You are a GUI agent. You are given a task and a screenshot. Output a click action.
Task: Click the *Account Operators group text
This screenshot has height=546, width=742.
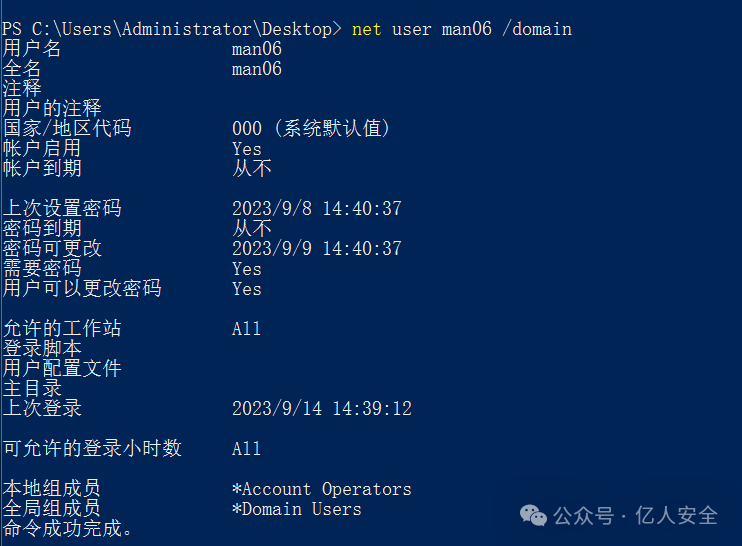tap(322, 489)
